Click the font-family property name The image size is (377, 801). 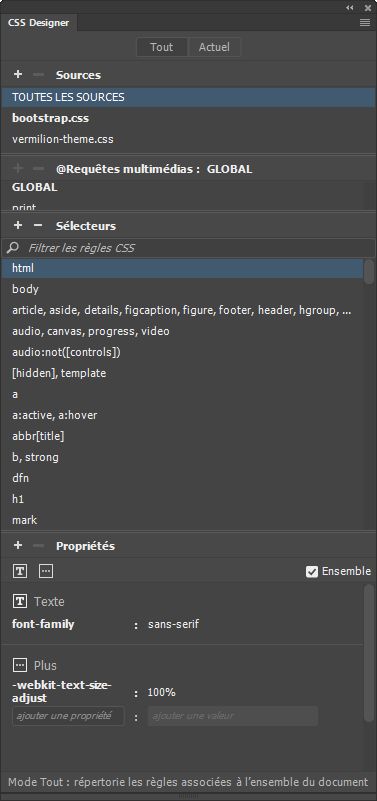click(43, 624)
